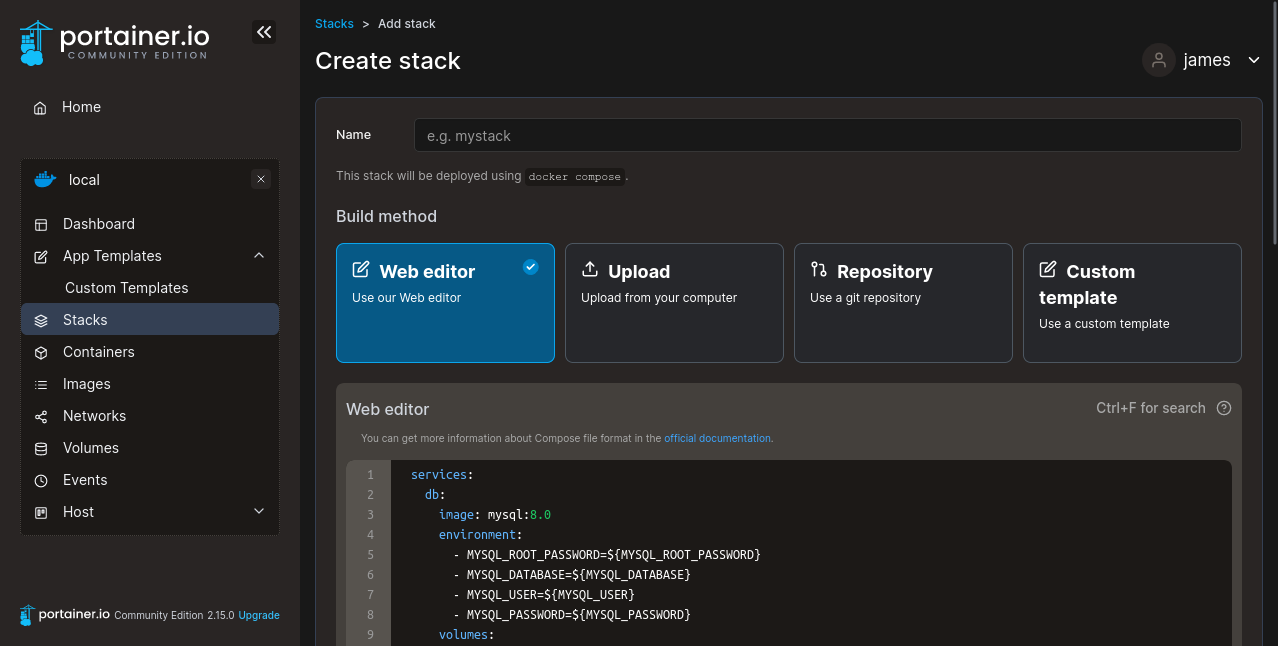The image size is (1278, 646).
Task: Open the Containers page
Action: tap(98, 352)
